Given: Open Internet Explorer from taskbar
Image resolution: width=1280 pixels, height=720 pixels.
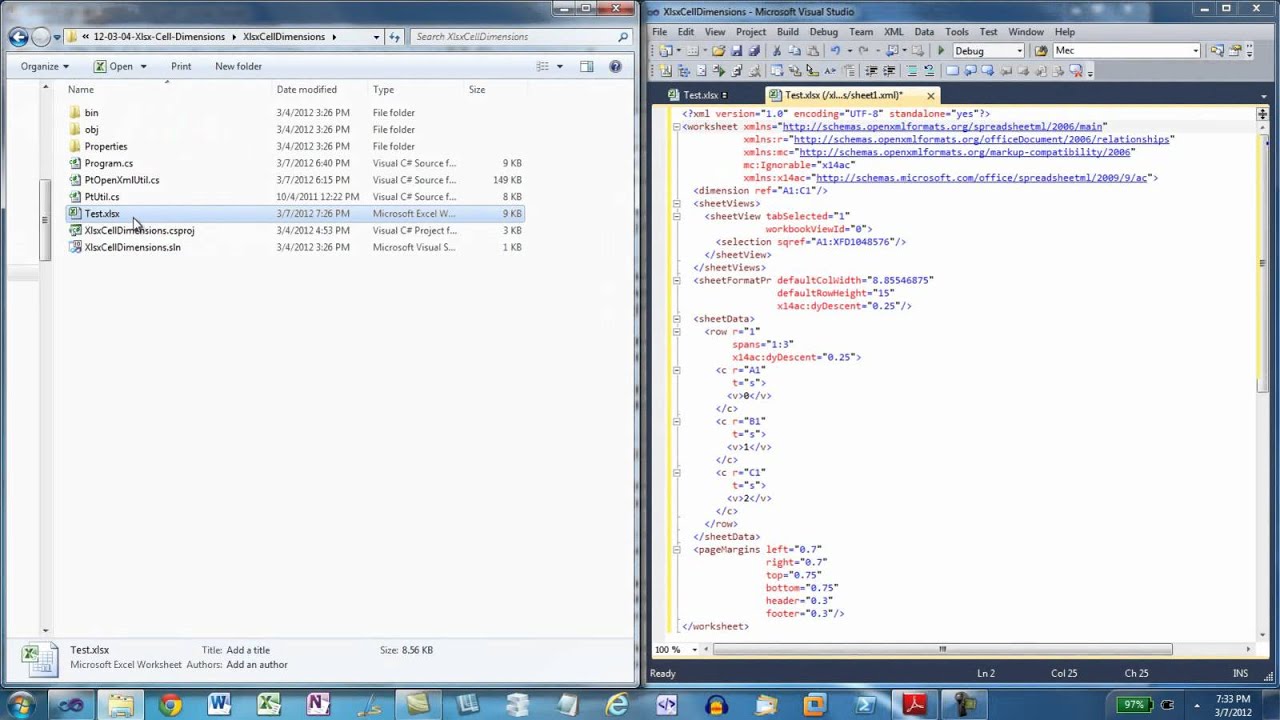Looking at the screenshot, I should pyautogui.click(x=617, y=705).
